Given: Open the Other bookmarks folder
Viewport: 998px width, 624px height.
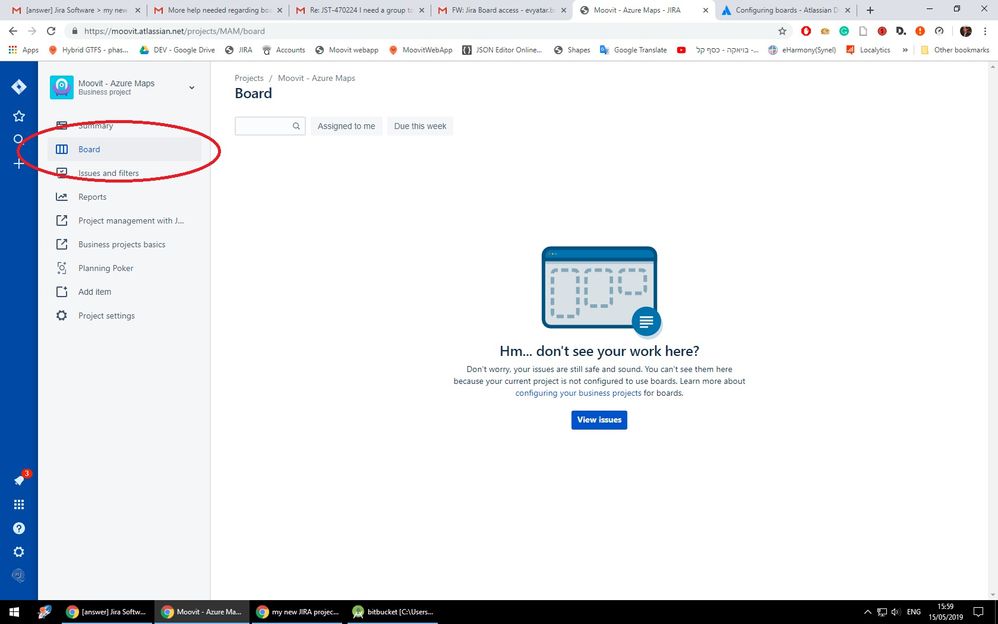Looking at the screenshot, I should [955, 50].
